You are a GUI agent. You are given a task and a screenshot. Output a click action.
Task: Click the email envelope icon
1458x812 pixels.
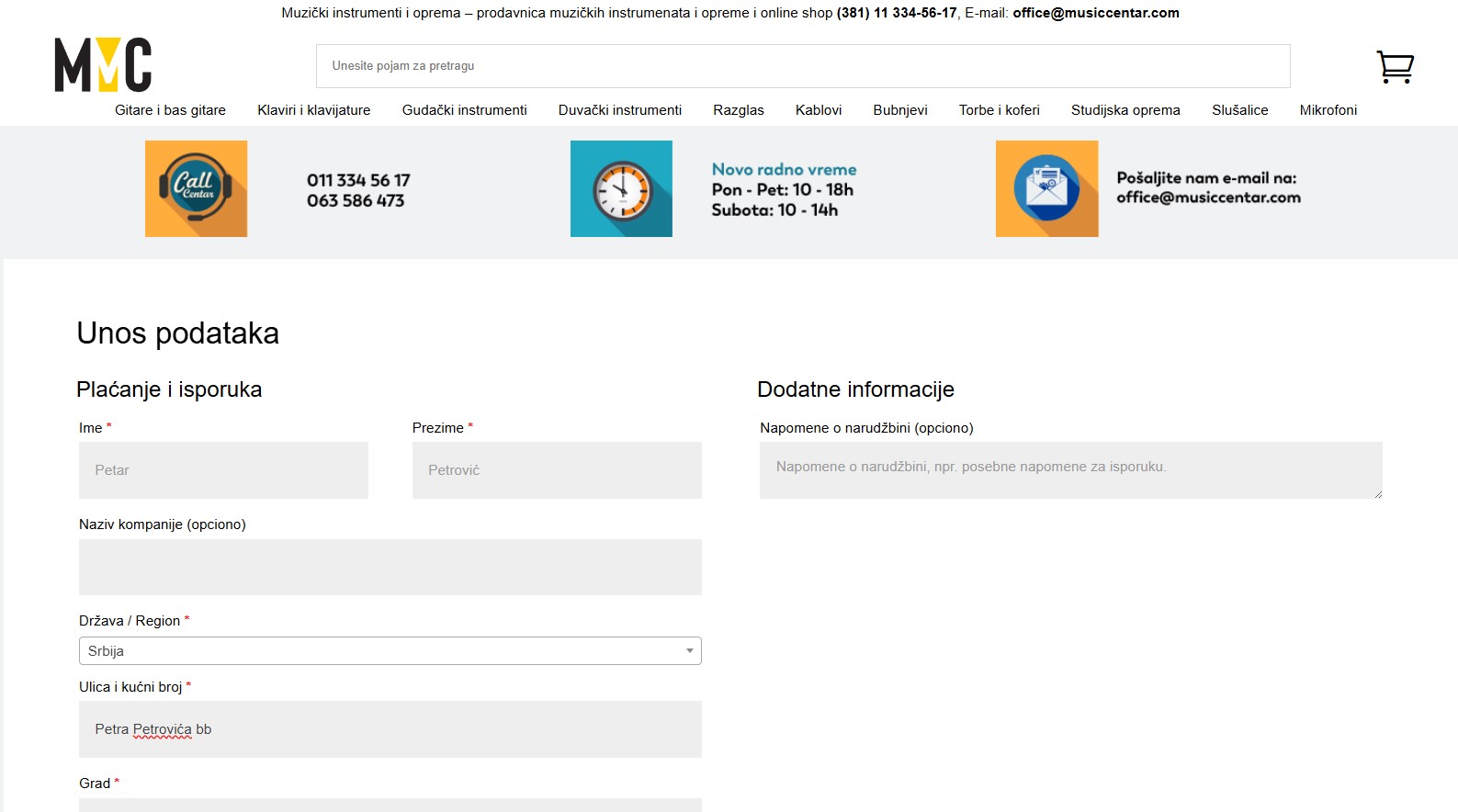pos(1046,188)
